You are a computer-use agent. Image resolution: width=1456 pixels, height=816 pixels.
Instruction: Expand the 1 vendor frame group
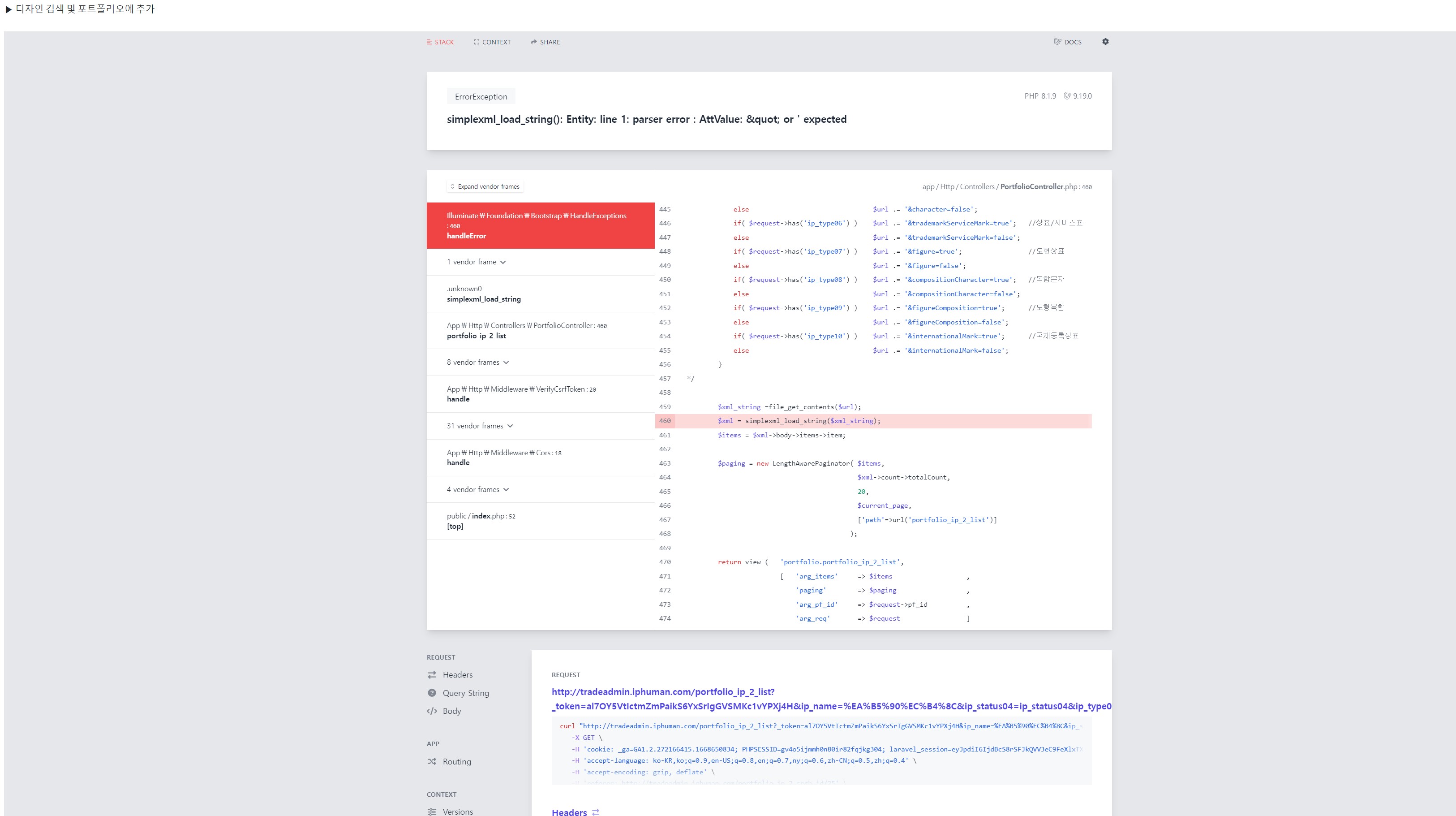tap(476, 262)
